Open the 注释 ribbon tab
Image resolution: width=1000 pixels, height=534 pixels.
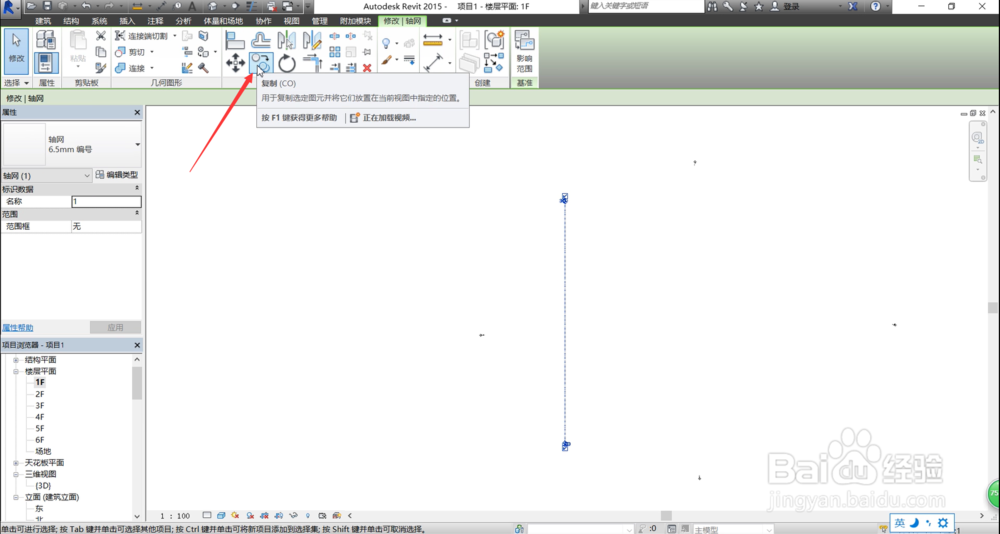click(155, 21)
